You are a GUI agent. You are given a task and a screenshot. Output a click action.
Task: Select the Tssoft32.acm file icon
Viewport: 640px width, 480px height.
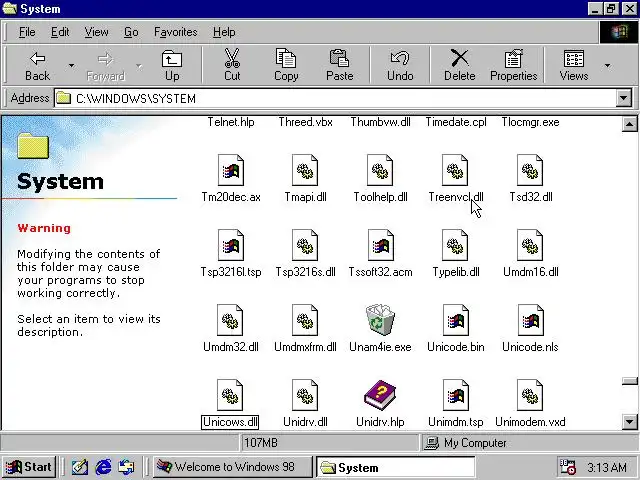tap(380, 245)
